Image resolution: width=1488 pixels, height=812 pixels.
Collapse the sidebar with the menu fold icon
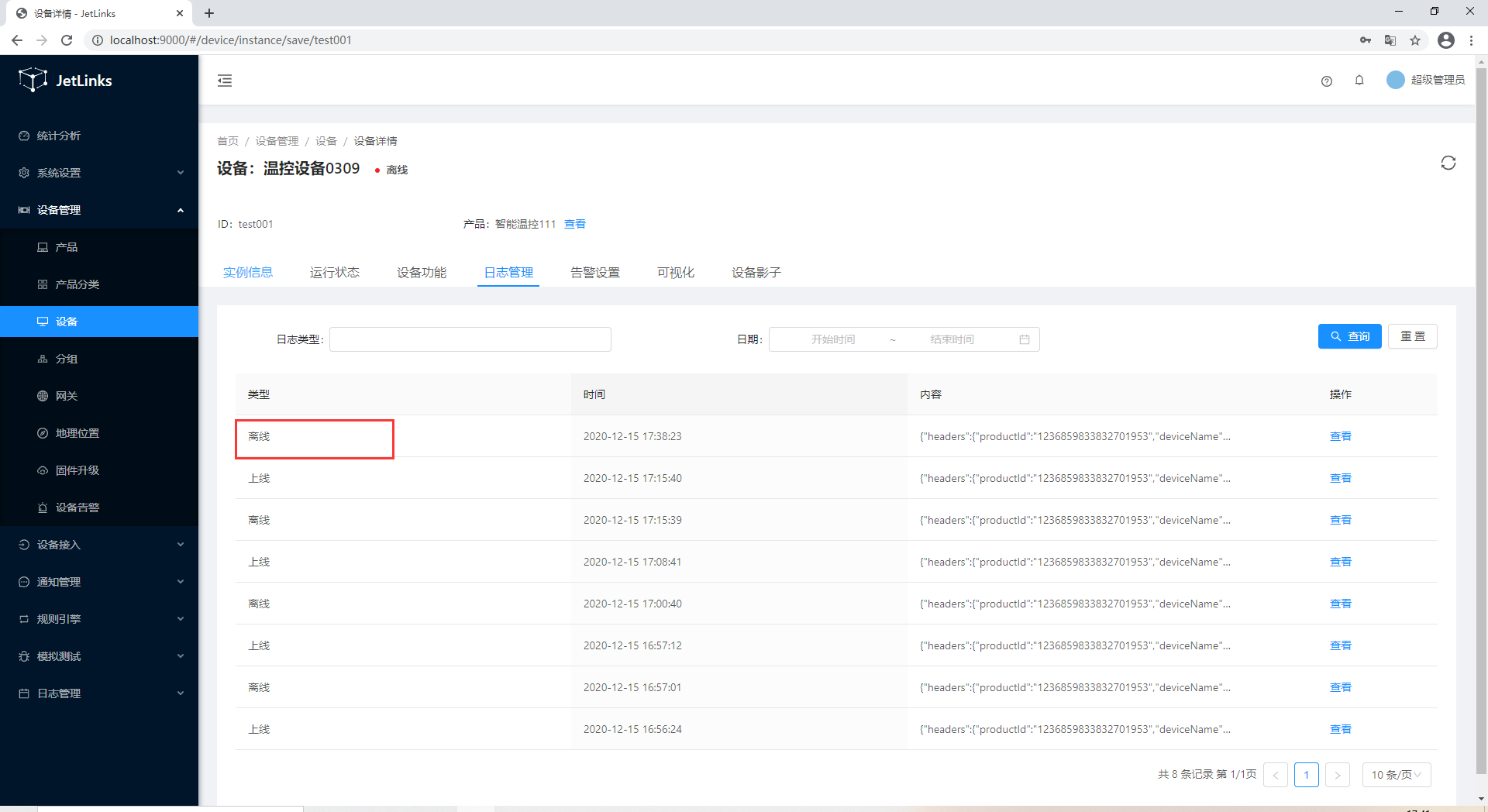tap(225, 81)
